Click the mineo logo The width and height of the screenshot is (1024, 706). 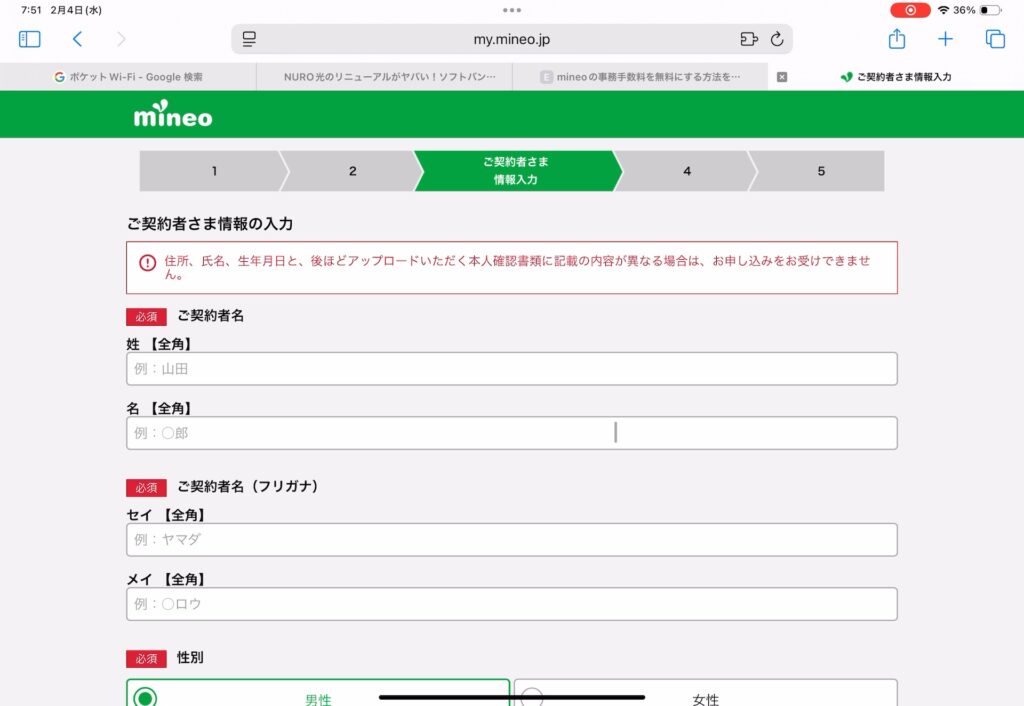173,116
